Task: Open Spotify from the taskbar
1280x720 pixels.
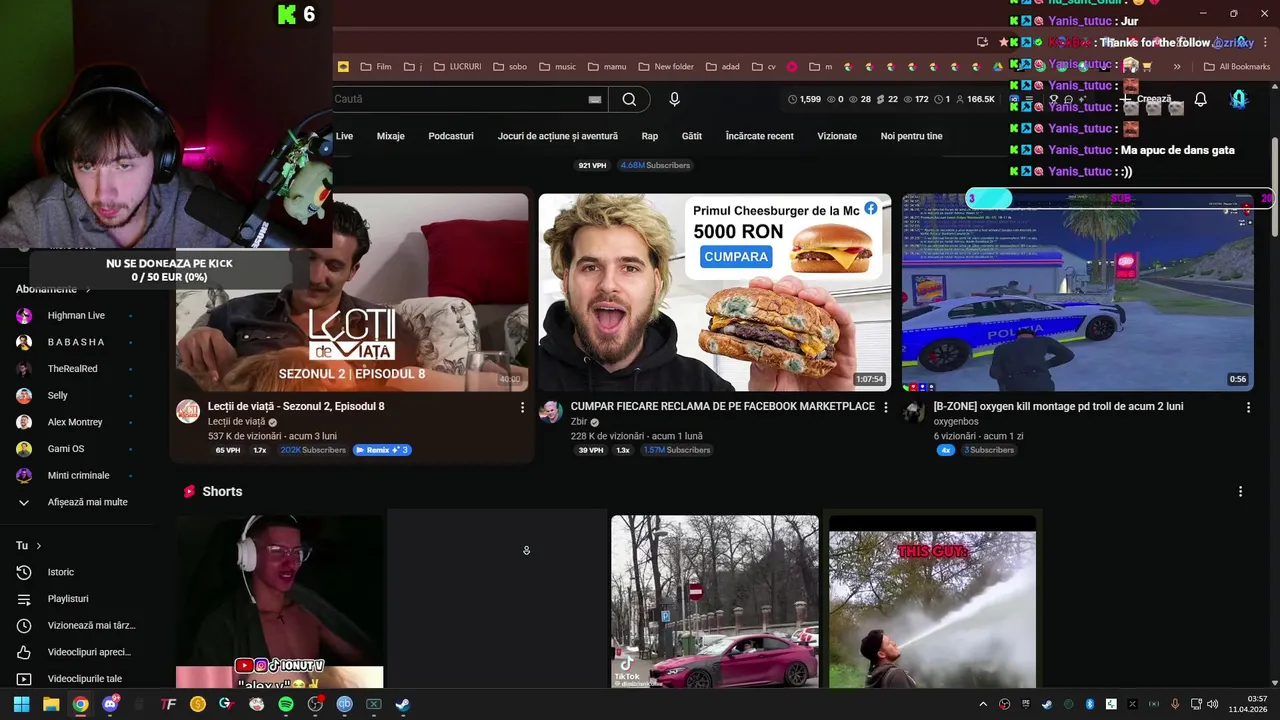Action: (286, 704)
